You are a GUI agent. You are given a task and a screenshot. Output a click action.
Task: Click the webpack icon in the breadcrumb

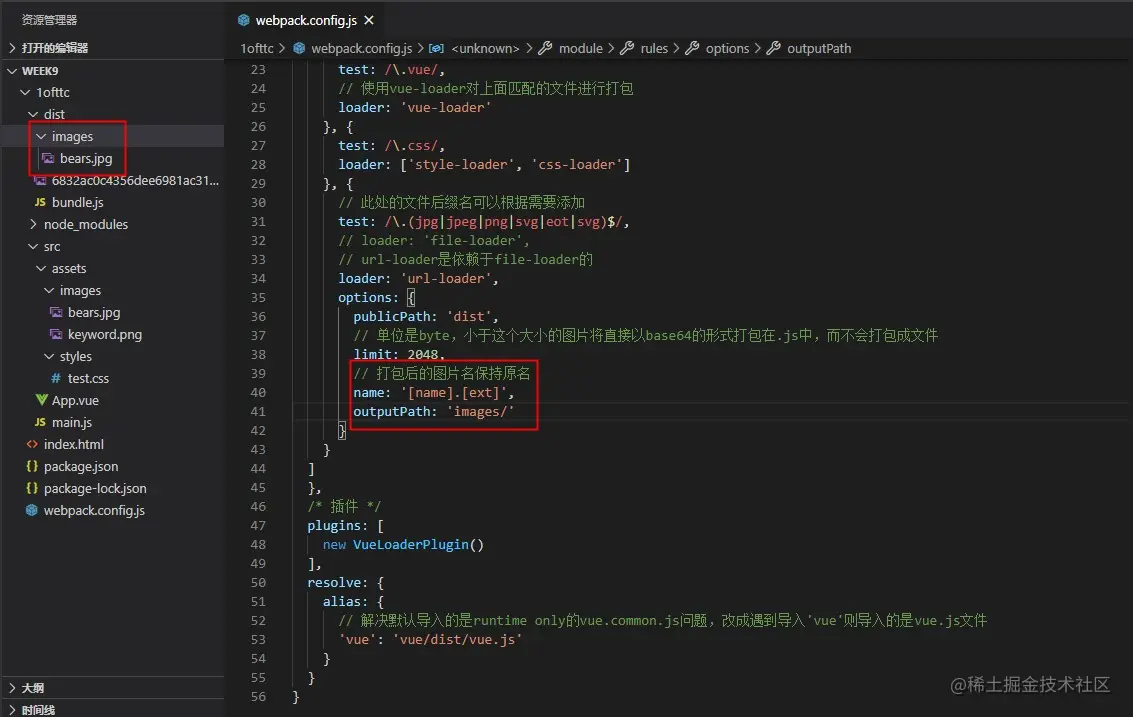(x=299, y=48)
